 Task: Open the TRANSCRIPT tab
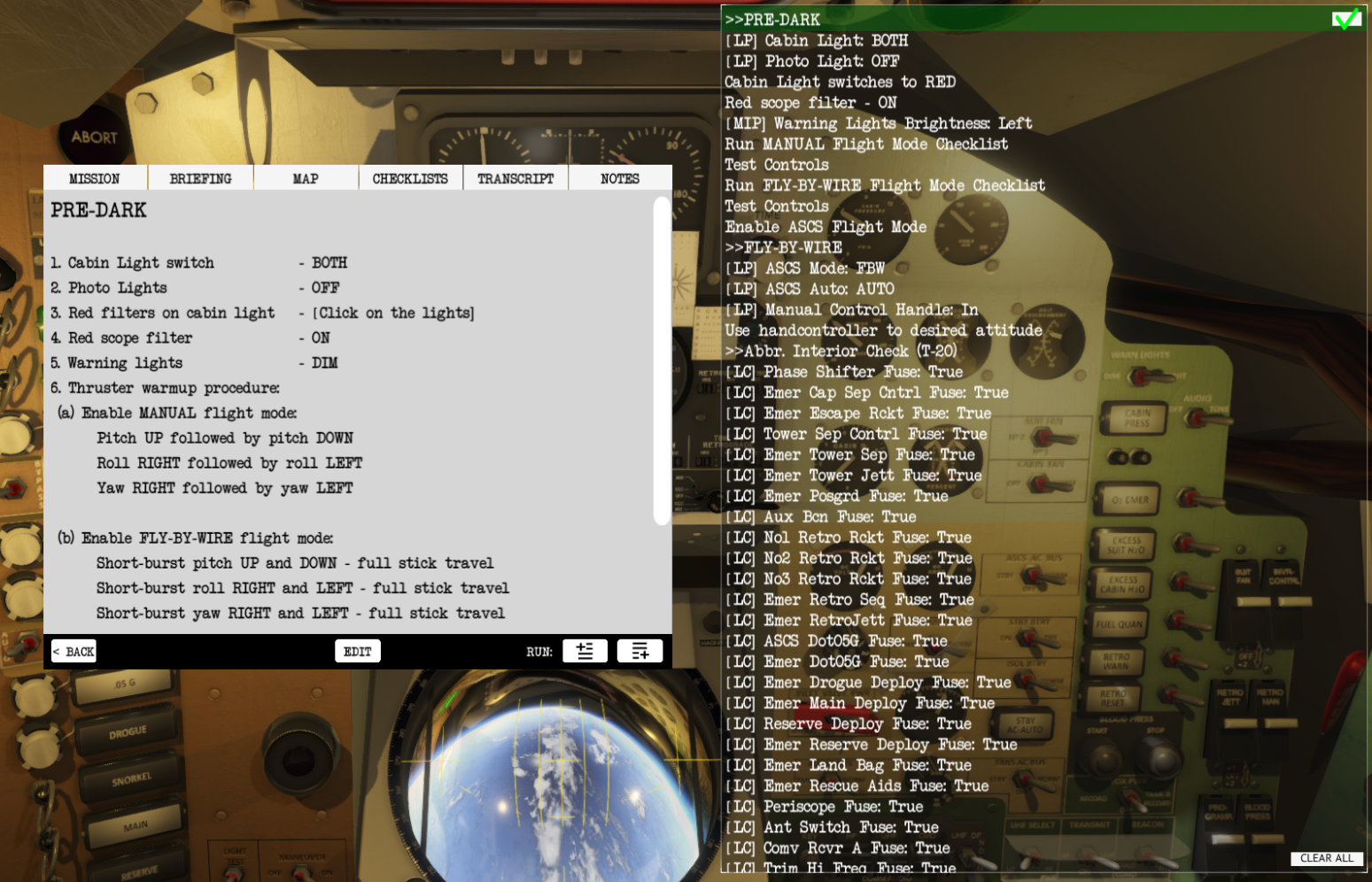[x=515, y=179]
